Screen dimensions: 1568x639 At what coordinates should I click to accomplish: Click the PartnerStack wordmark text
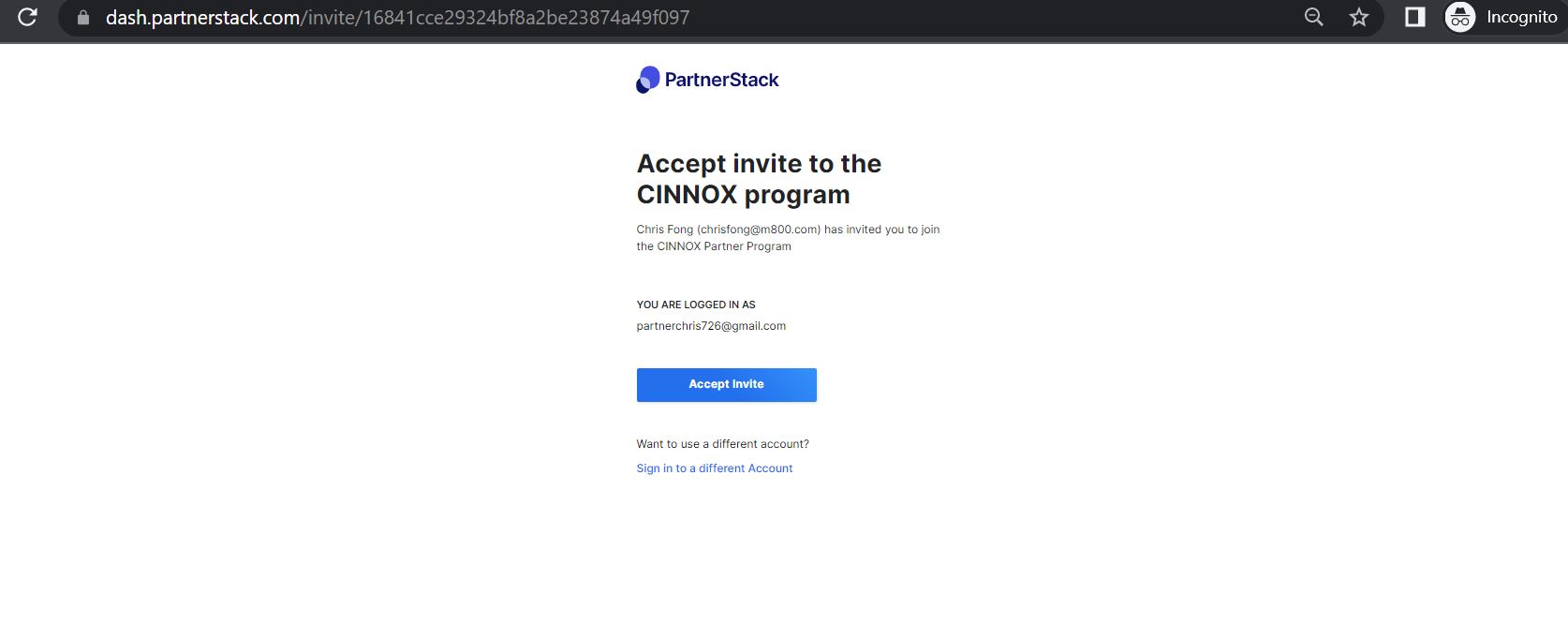(721, 80)
